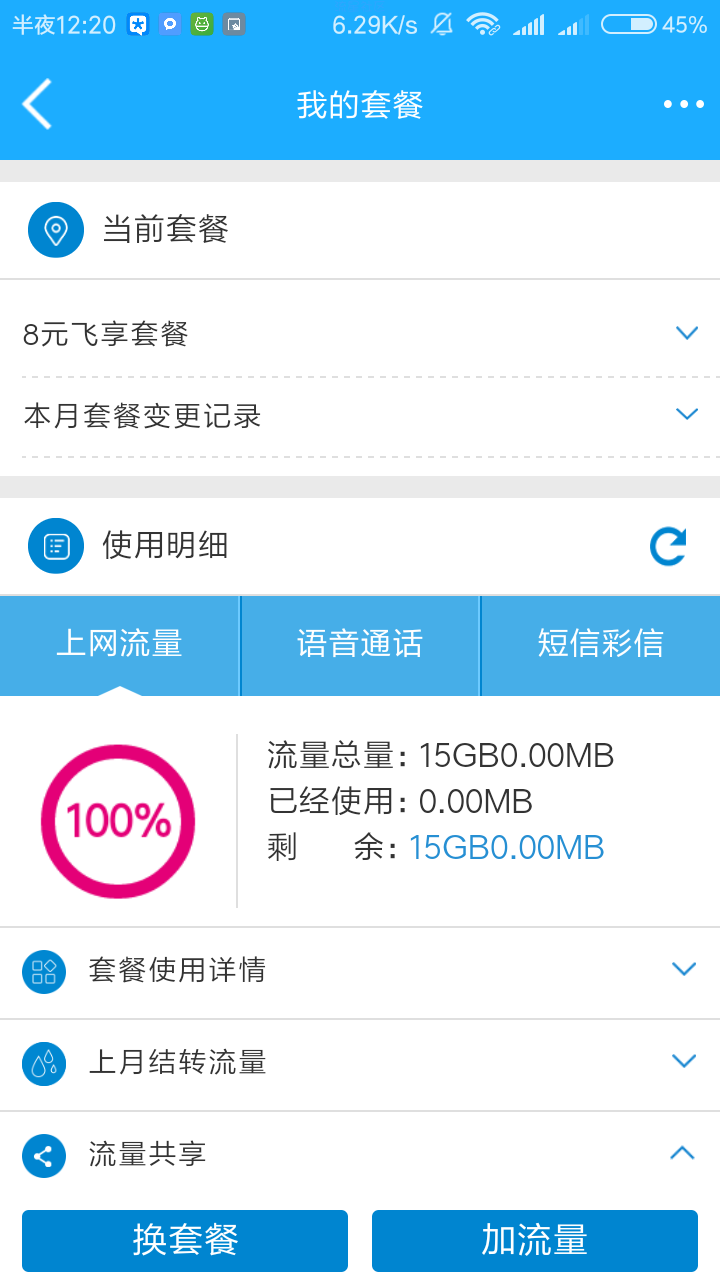
Task: Switch to the 语音通话 tab
Action: [x=360, y=644]
